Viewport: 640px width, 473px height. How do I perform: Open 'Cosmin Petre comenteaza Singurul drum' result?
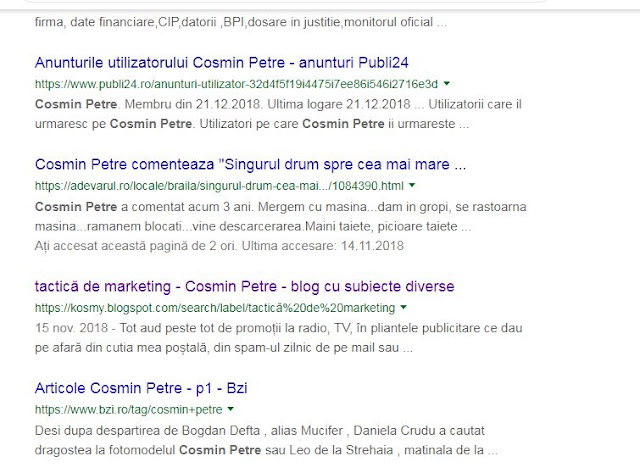[x=251, y=164]
